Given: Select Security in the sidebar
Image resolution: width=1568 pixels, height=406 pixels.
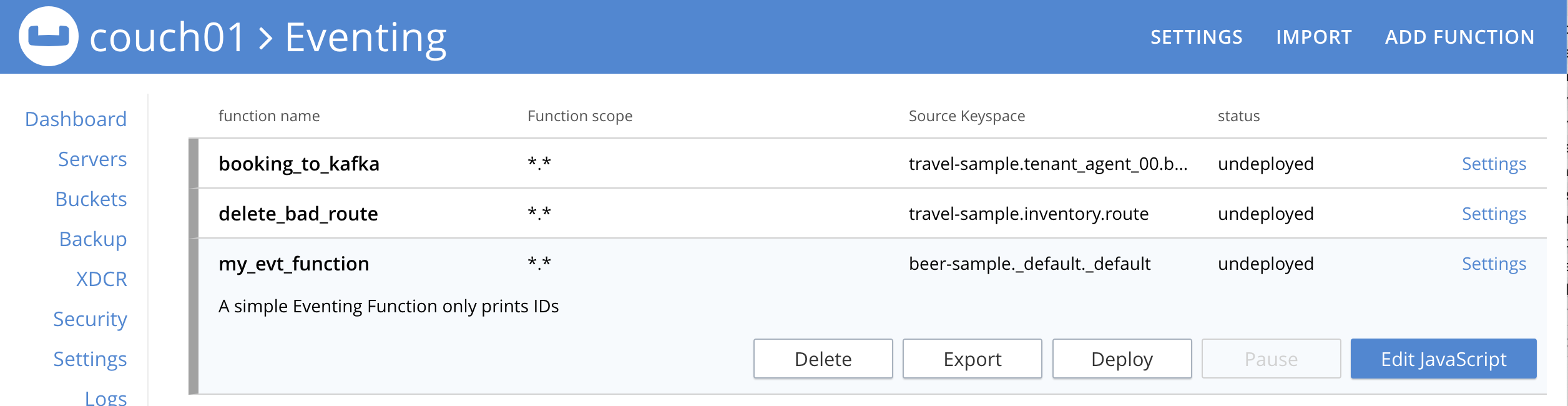Looking at the screenshot, I should (x=90, y=319).
